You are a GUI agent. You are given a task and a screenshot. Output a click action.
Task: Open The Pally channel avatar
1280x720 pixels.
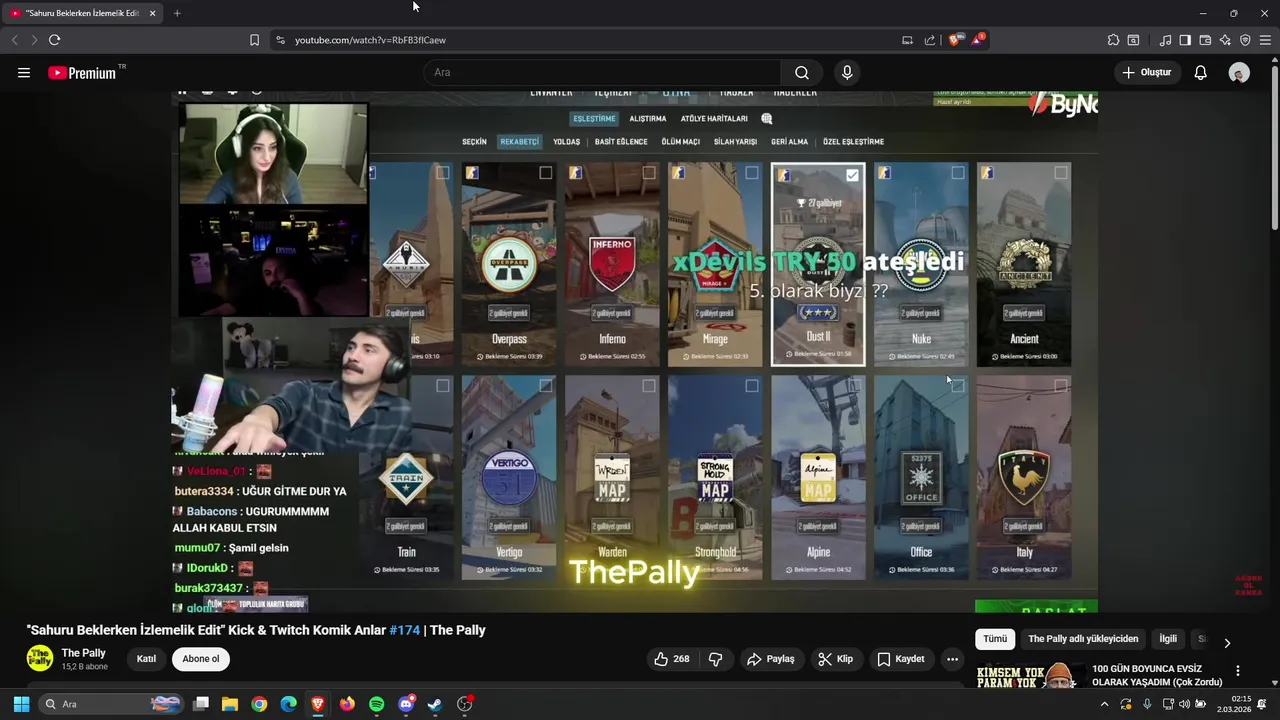point(40,658)
